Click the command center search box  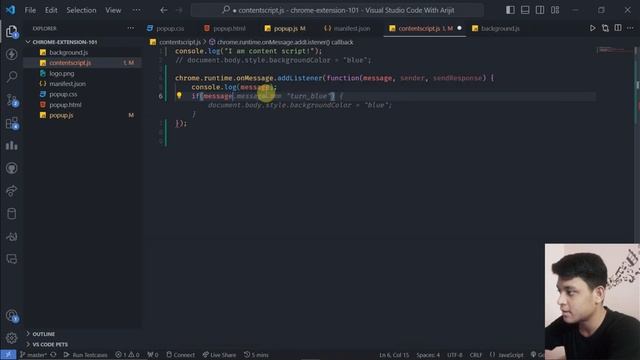pos(337,10)
